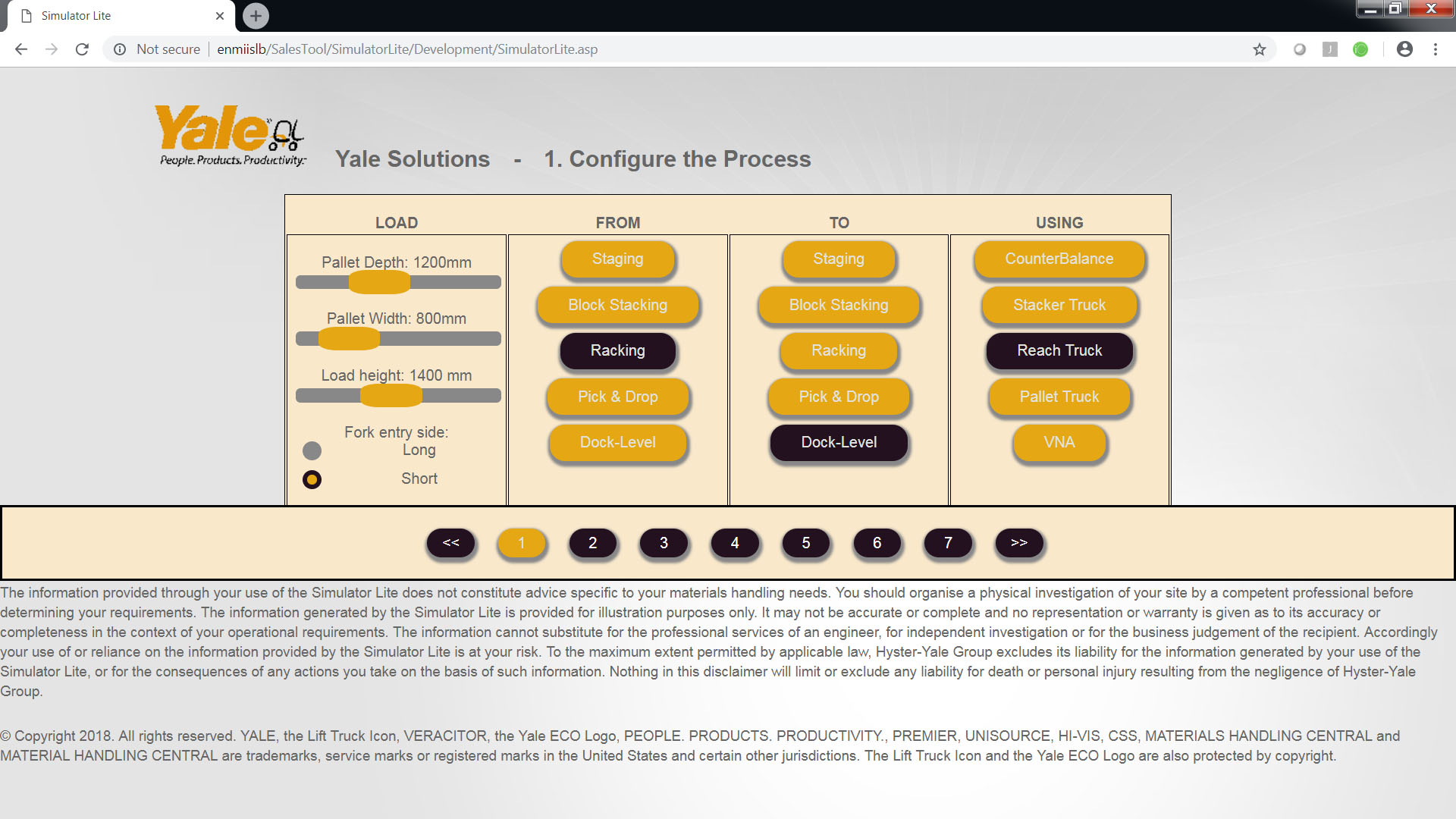Go to the next step with >>

tap(1019, 543)
